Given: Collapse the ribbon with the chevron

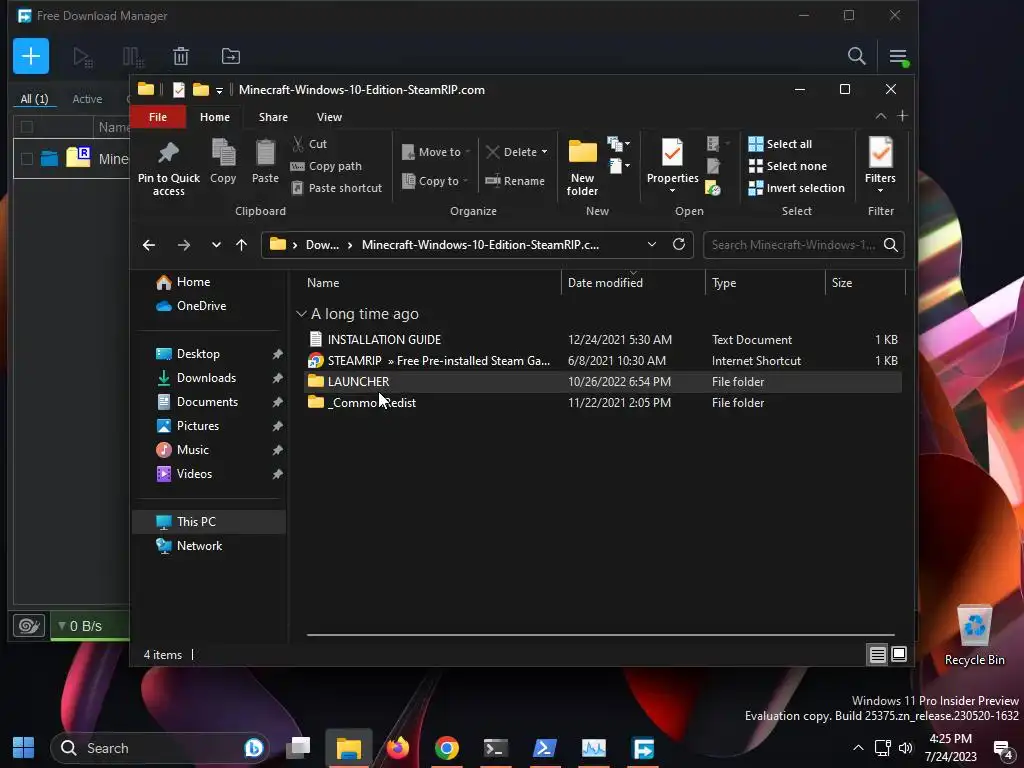Looking at the screenshot, I should pyautogui.click(x=880, y=116).
